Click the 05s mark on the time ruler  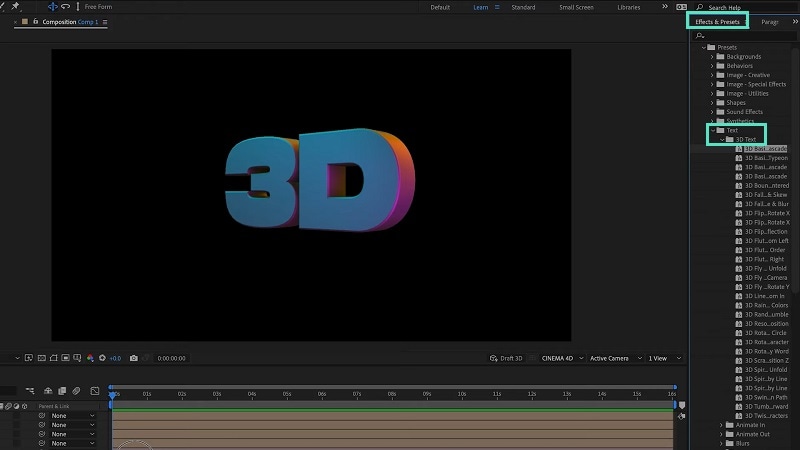point(287,394)
